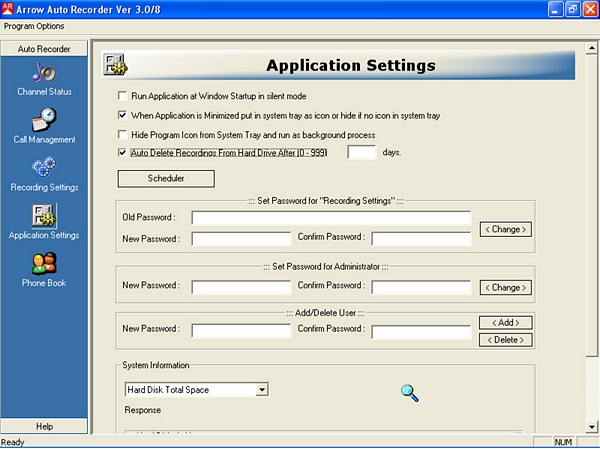The height and width of the screenshot is (449, 600).
Task: Click the scrollbar up arrow
Action: tap(592, 48)
